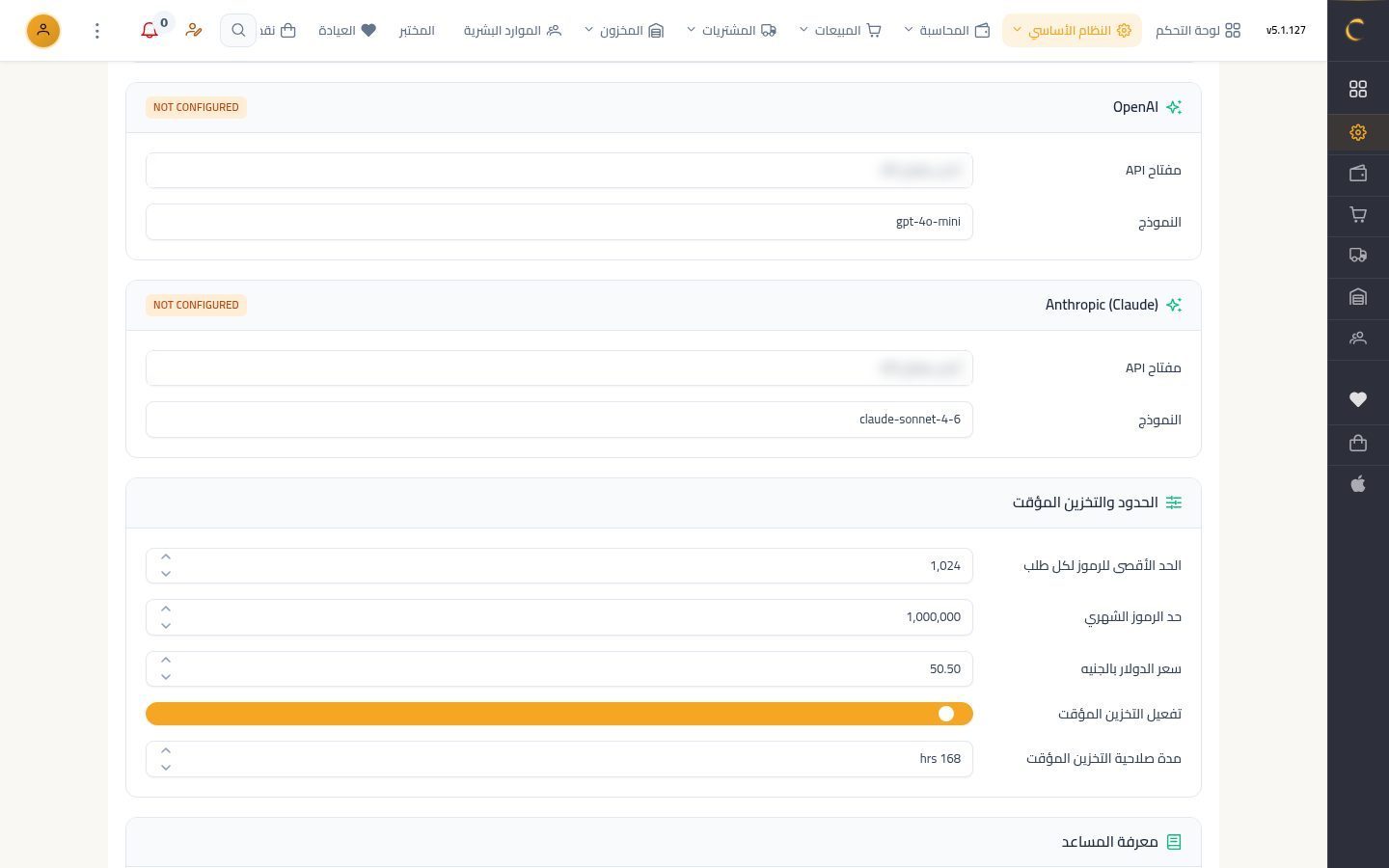Select the warehouse icon in sidebar
The image size is (1389, 868).
point(1358,297)
